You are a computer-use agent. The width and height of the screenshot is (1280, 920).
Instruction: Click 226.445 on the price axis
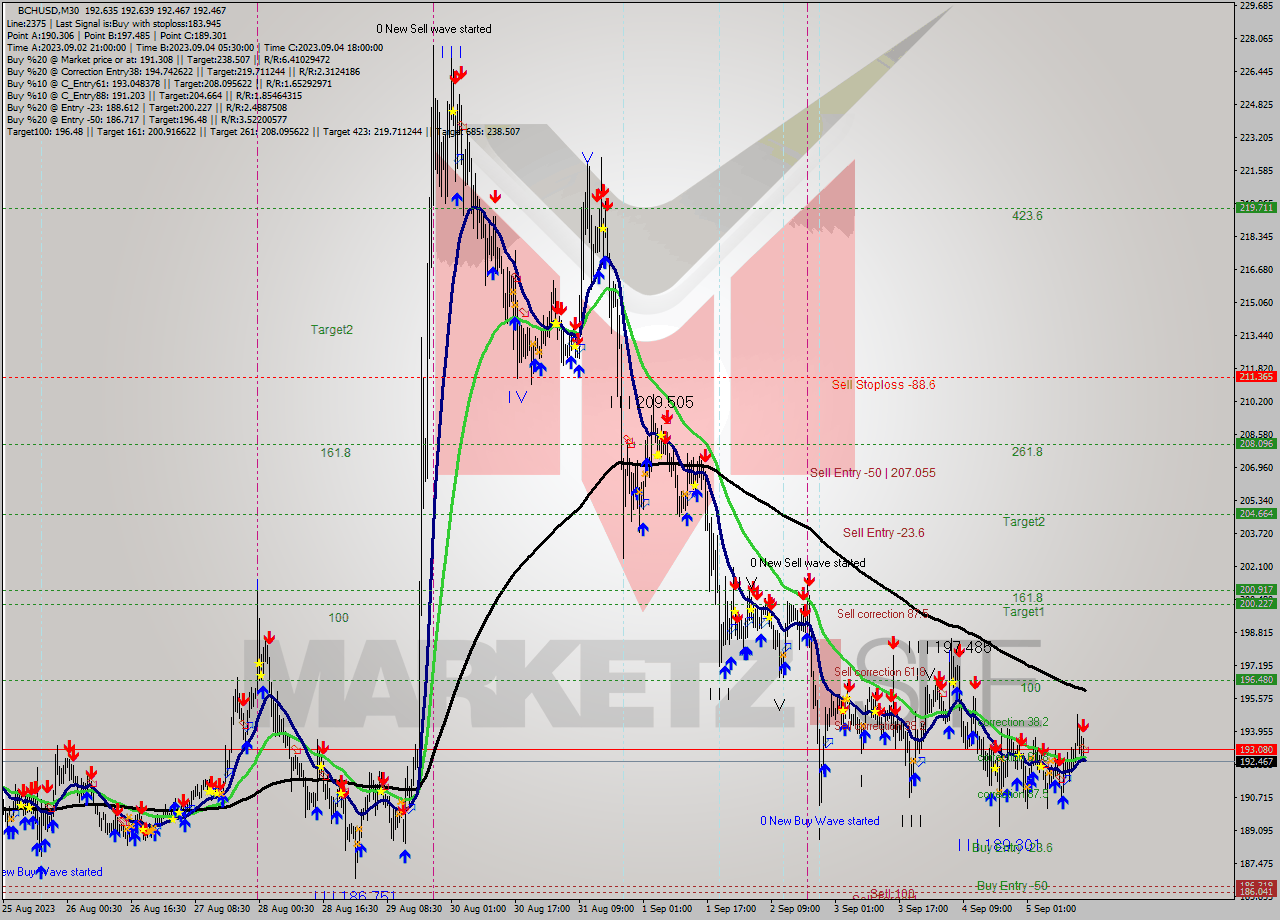(1256, 72)
